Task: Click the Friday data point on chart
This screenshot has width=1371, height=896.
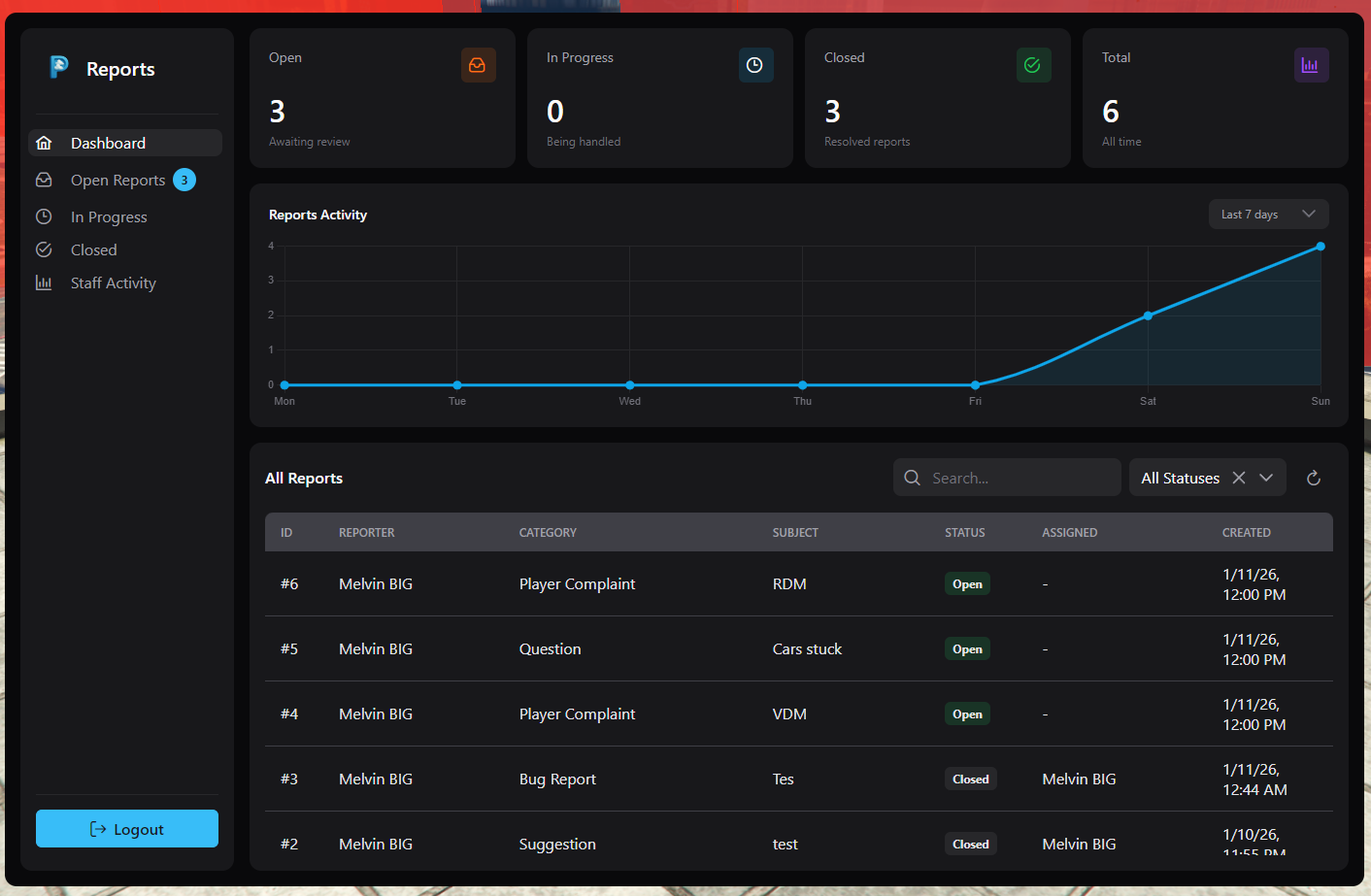Action: [975, 385]
